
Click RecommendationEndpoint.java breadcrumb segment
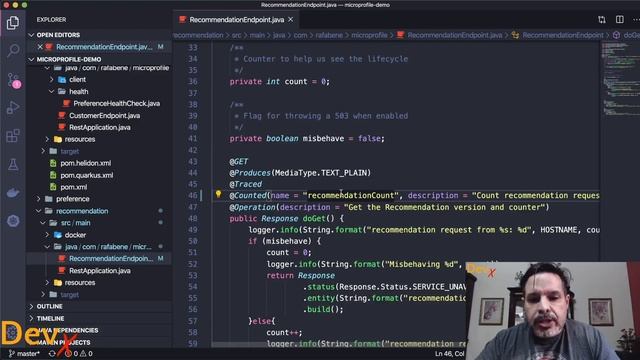pyautogui.click(x=454, y=35)
